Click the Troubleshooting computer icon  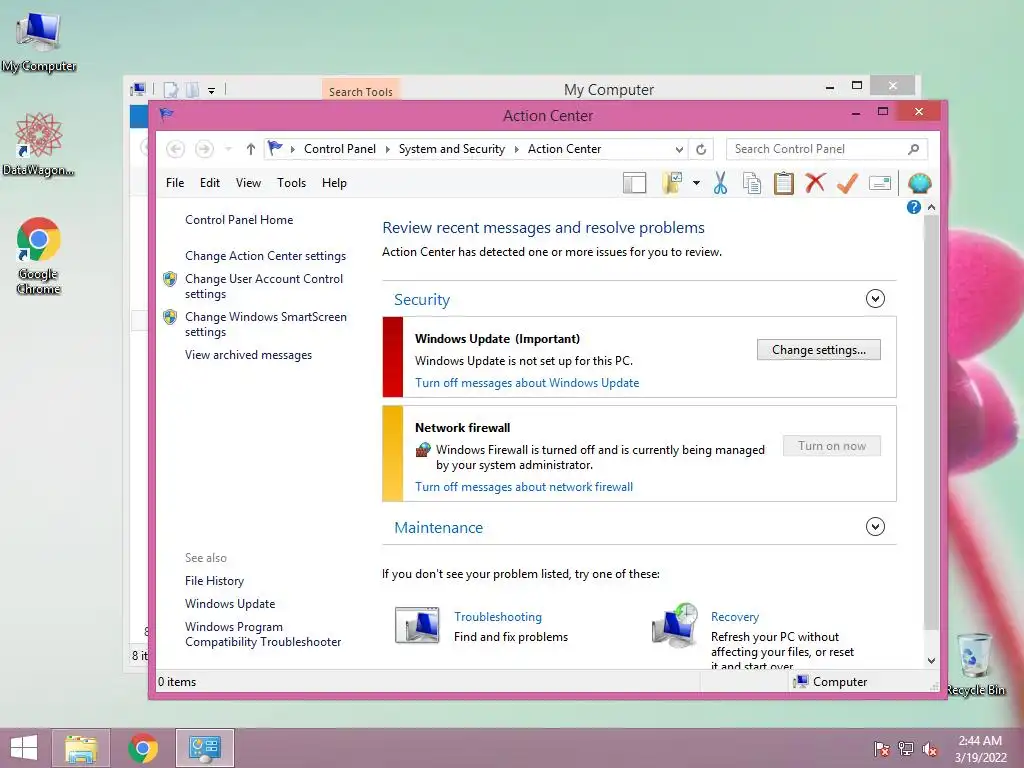(417, 625)
